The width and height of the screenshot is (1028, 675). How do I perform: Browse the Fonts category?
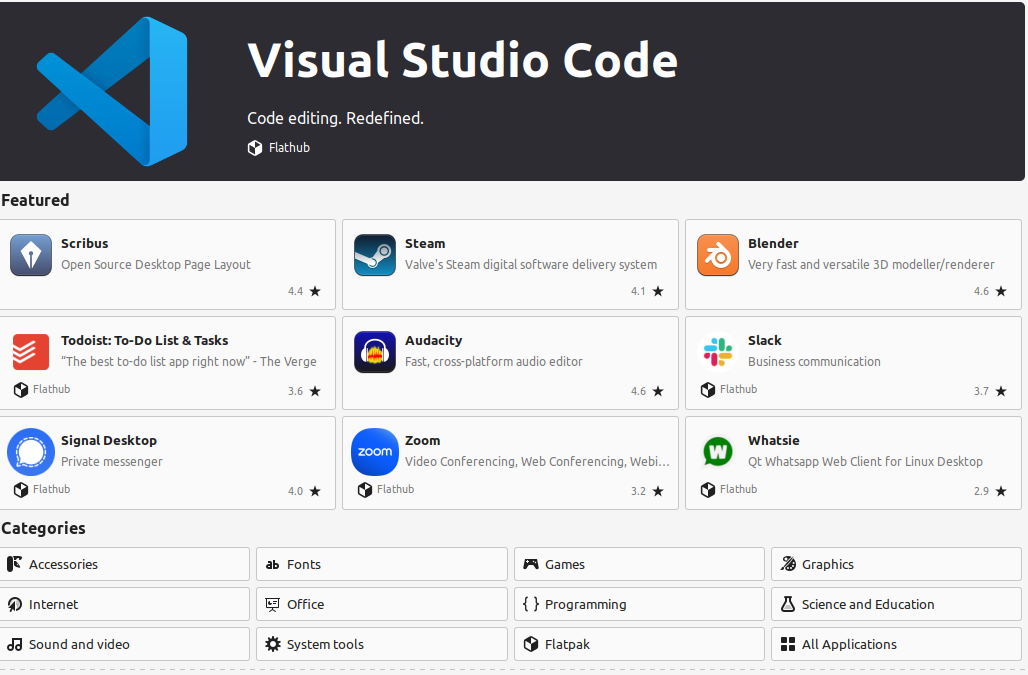click(381, 564)
